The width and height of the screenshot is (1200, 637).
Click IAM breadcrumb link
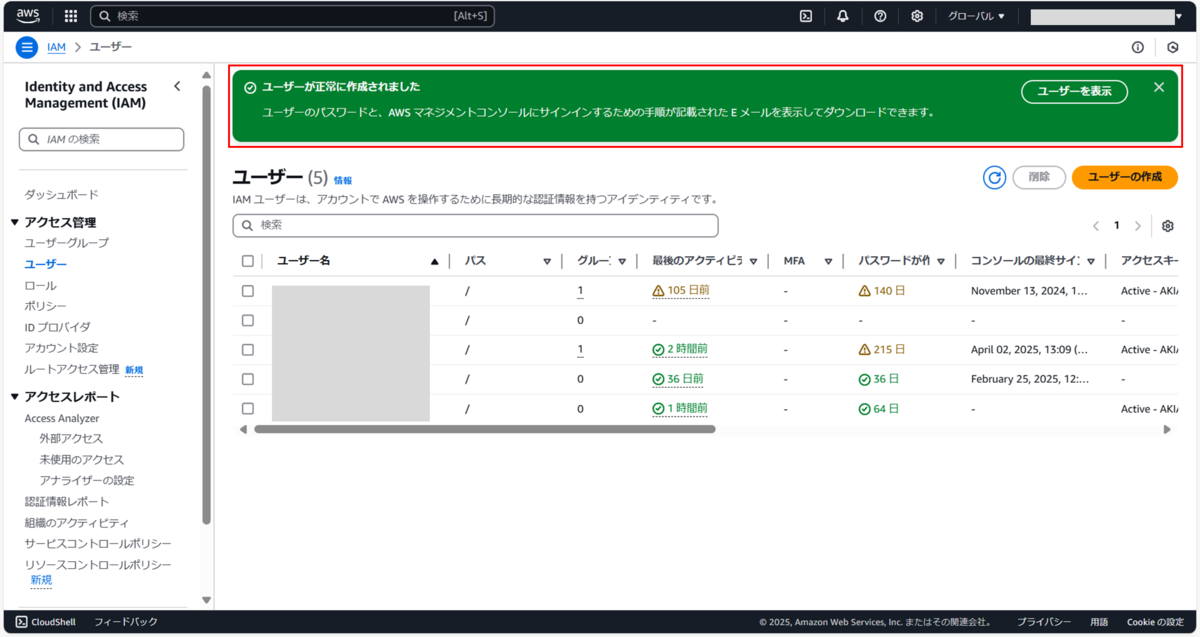pyautogui.click(x=57, y=47)
